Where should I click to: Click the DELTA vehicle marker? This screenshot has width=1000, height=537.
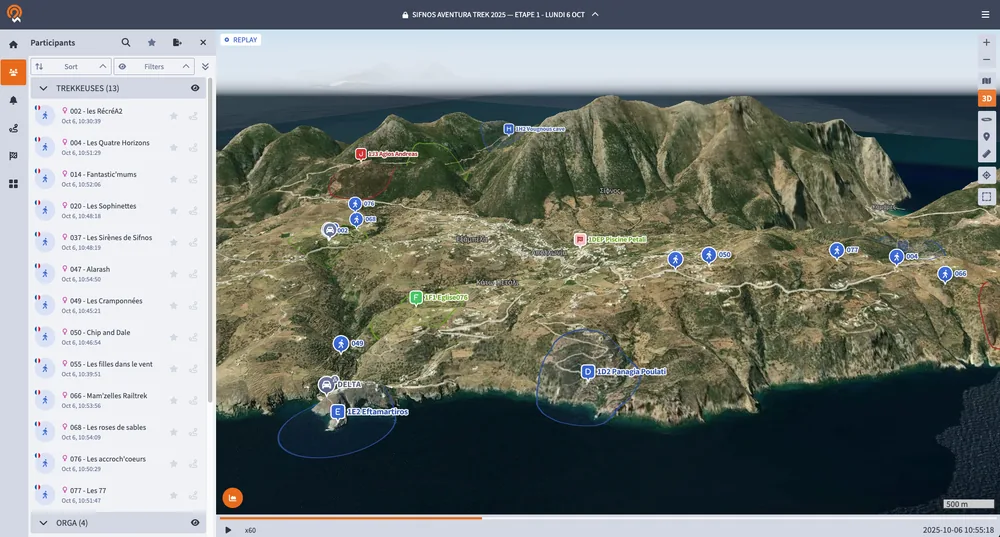tap(327, 385)
